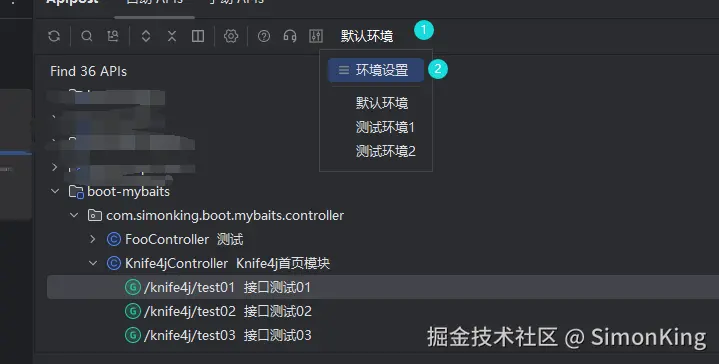Collapse the com.simonking.boot.mybaits.controller package chevron
Image resolution: width=719 pixels, height=364 pixels.
[x=74, y=215]
